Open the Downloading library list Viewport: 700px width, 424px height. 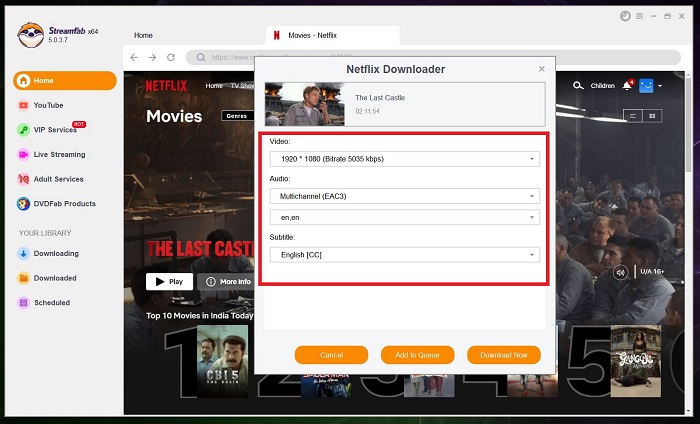click(x=55, y=254)
